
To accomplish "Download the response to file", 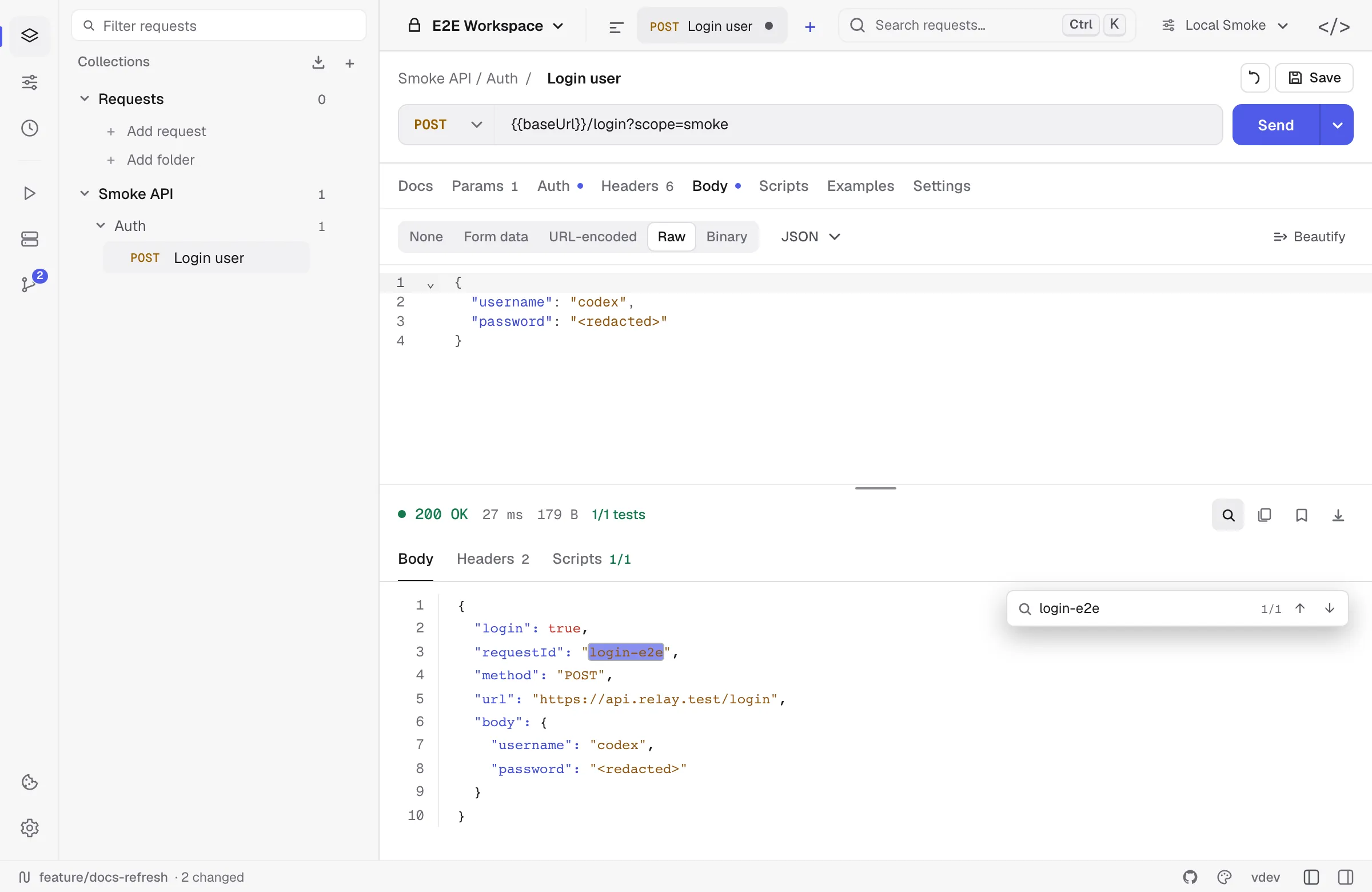I will (x=1338, y=515).
